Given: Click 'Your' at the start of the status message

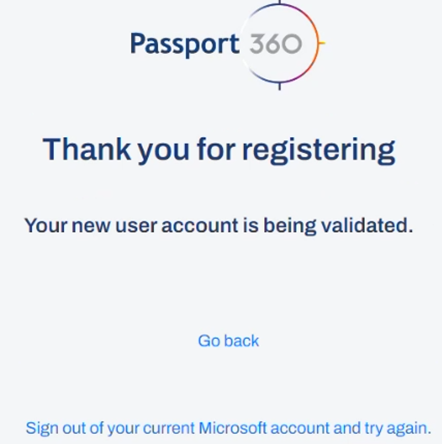Looking at the screenshot, I should point(46,226).
